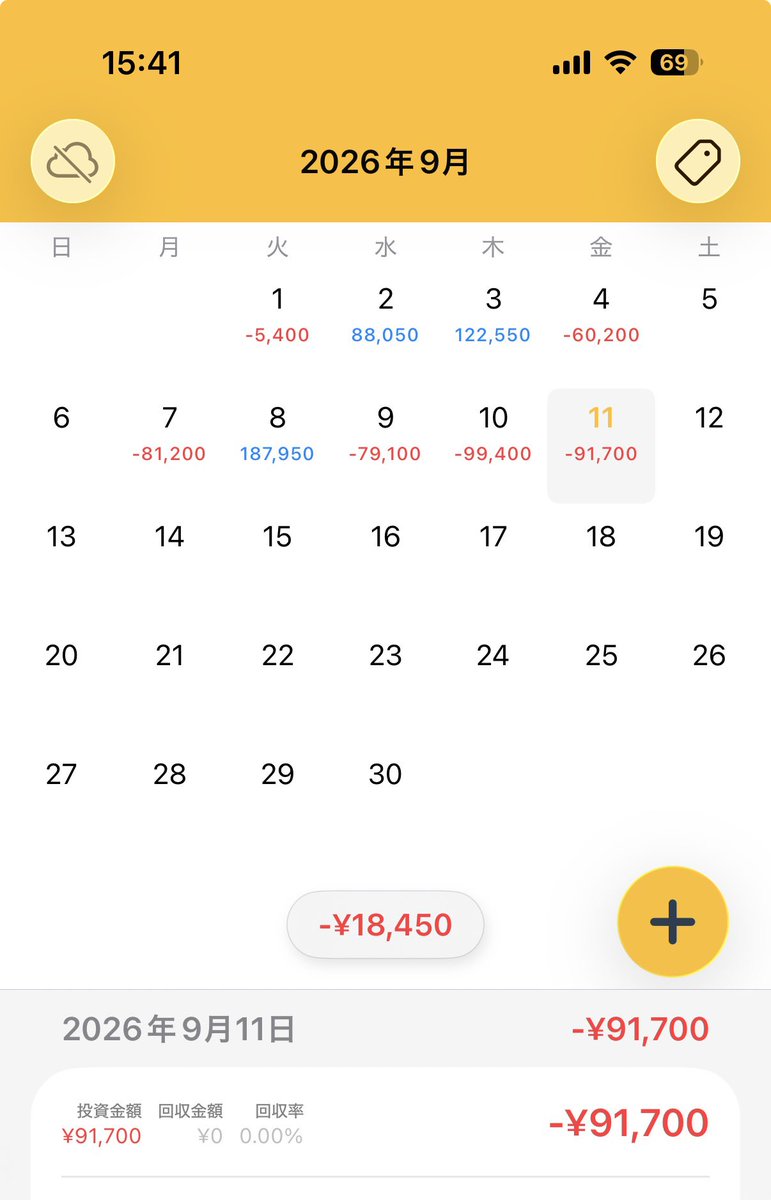Image resolution: width=771 pixels, height=1200 pixels.
Task: Check the Wi-Fi status icon
Action: tap(620, 64)
